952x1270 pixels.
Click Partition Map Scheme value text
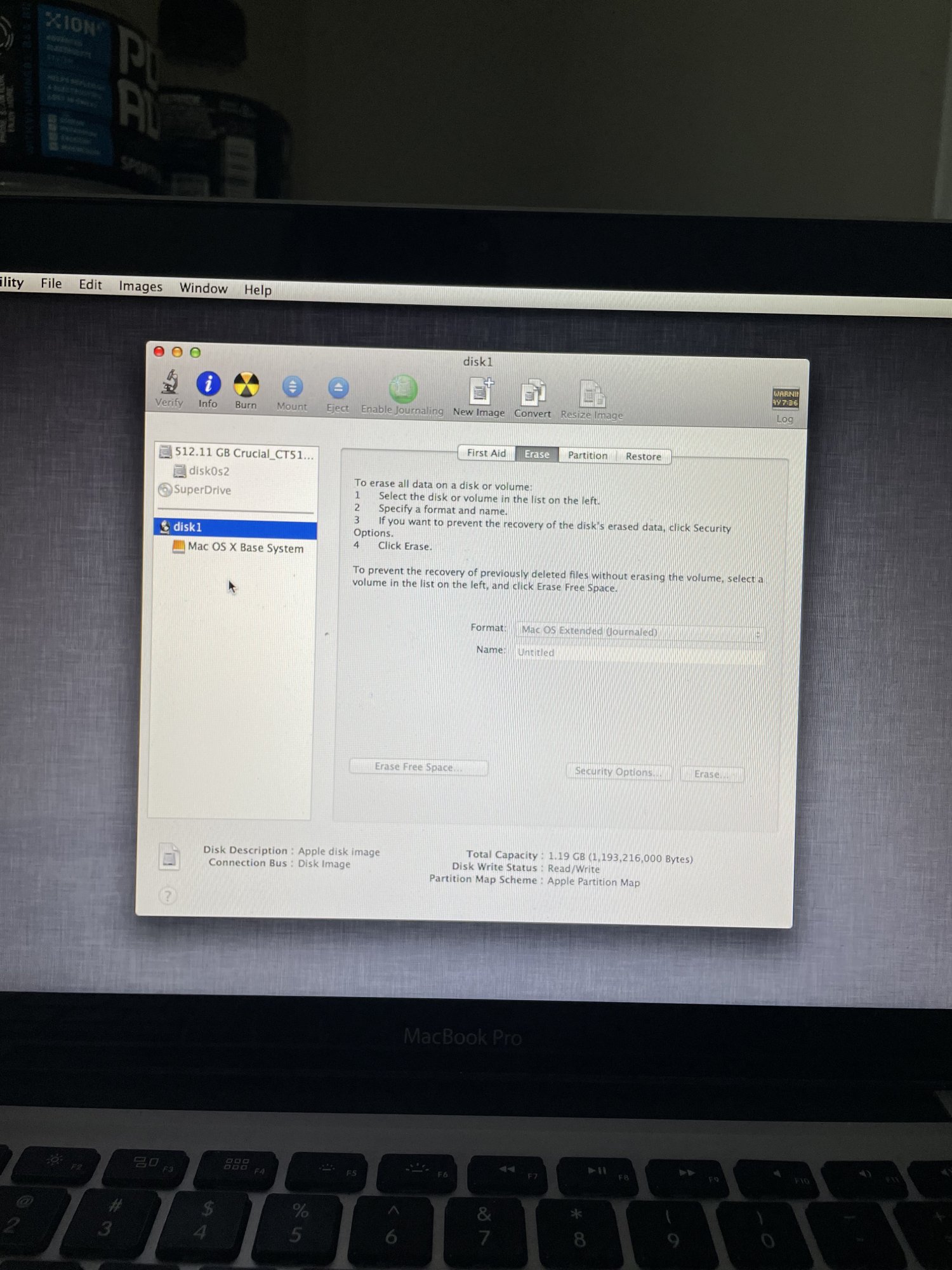(593, 882)
